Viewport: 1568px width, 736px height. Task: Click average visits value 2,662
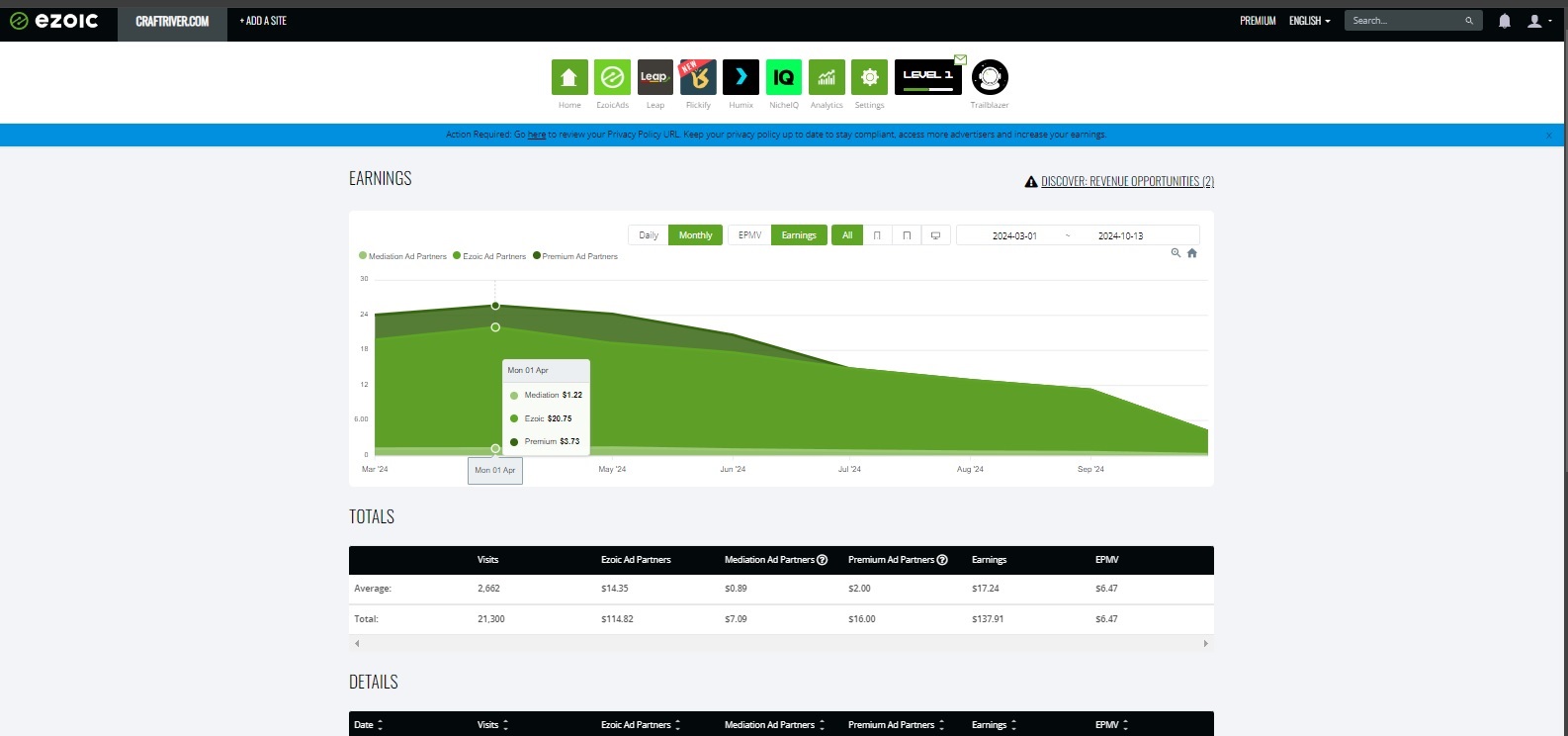click(488, 589)
